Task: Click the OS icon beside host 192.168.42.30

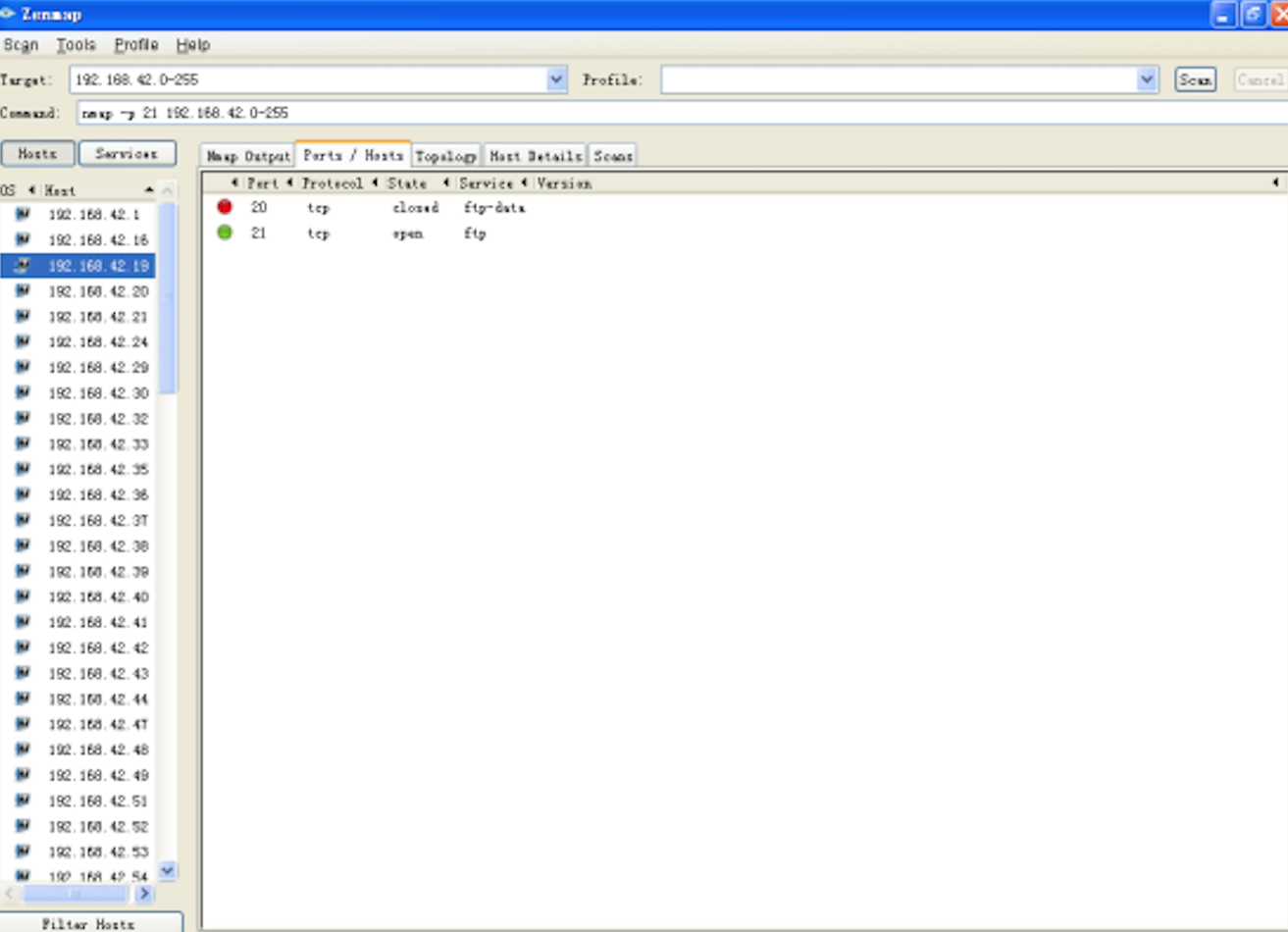Action: coord(23,392)
